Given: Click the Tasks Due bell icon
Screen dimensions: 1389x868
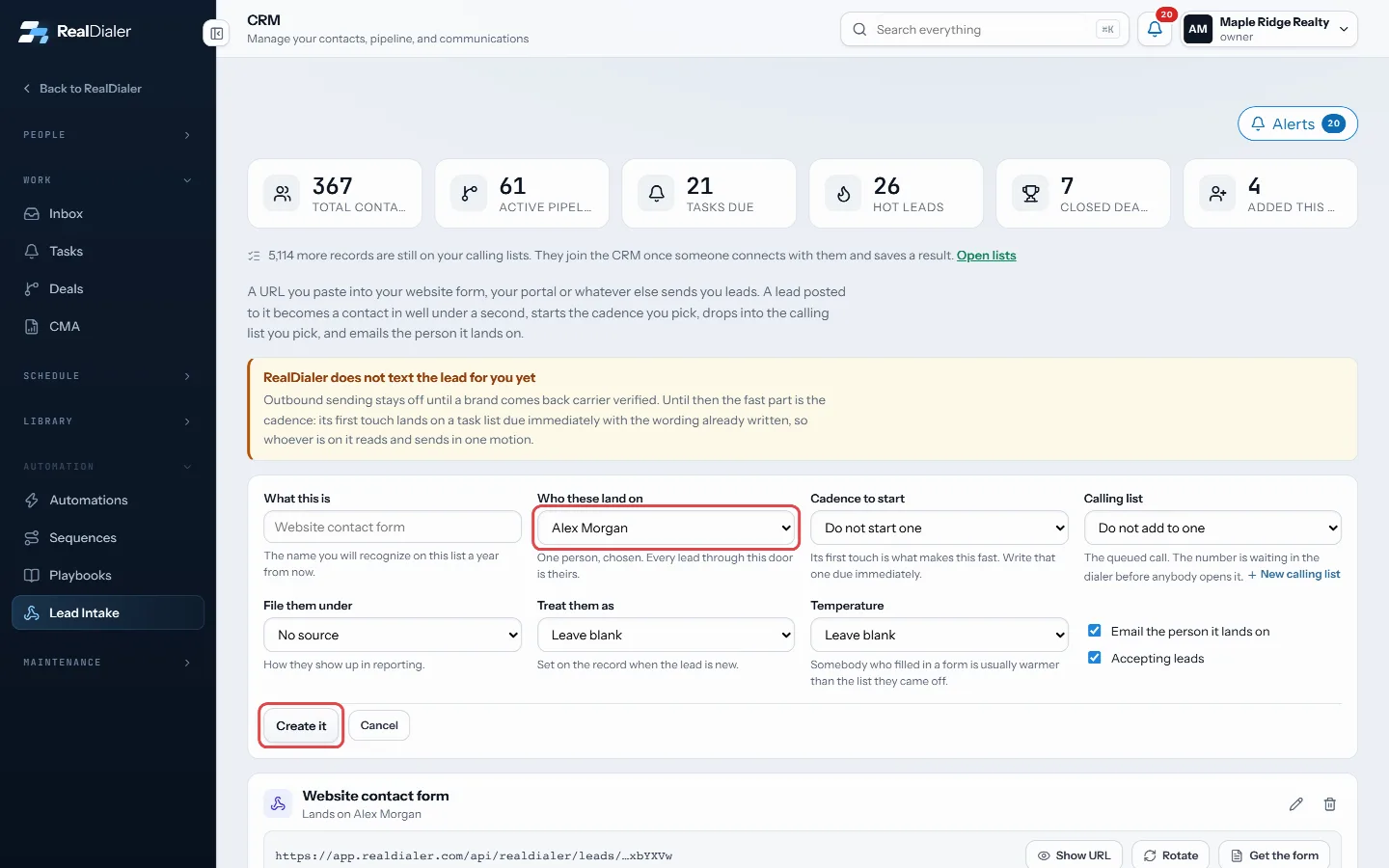Looking at the screenshot, I should point(657,194).
